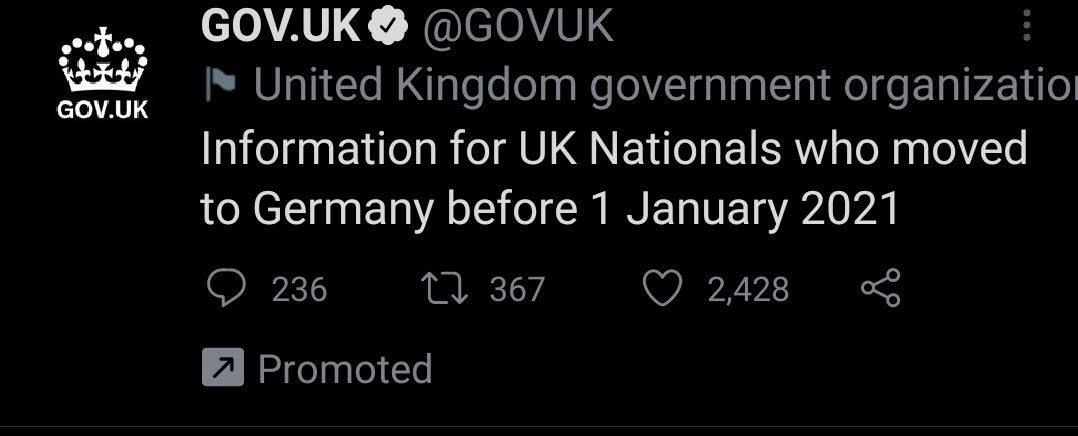Click the GOV.UK display name
Image resolution: width=1078 pixels, height=436 pixels.
click(280, 28)
